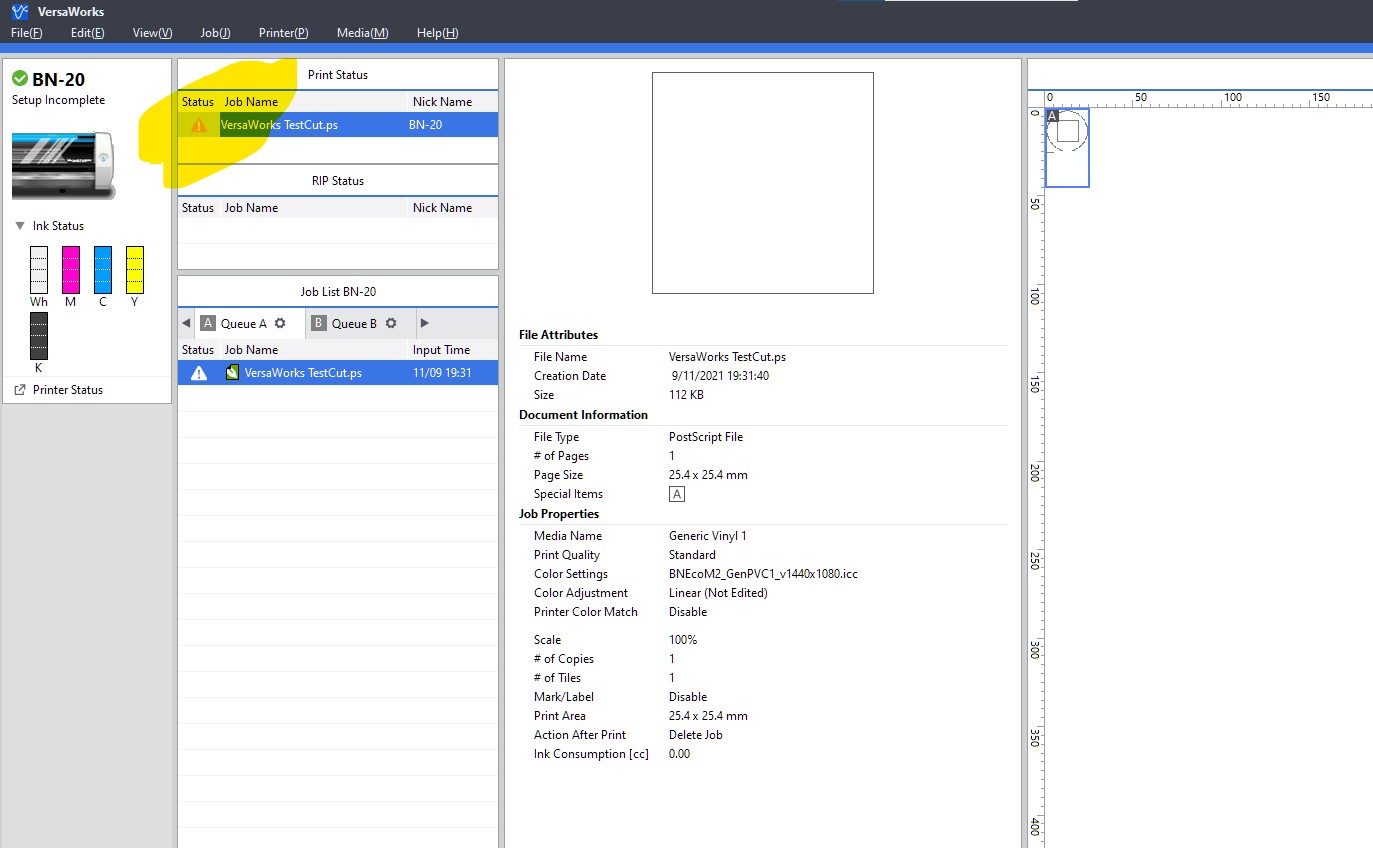Collapse the Ink Status section triangle
1373x848 pixels.
click(20, 226)
